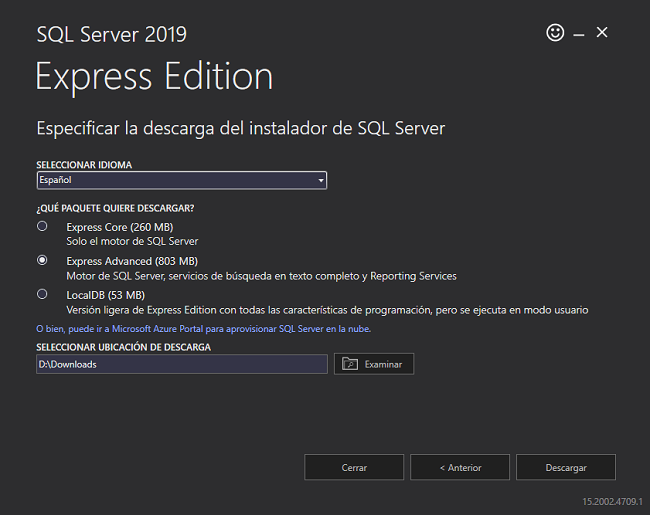Click the 'Versión ligera de Express Edition' description

click(x=327, y=310)
